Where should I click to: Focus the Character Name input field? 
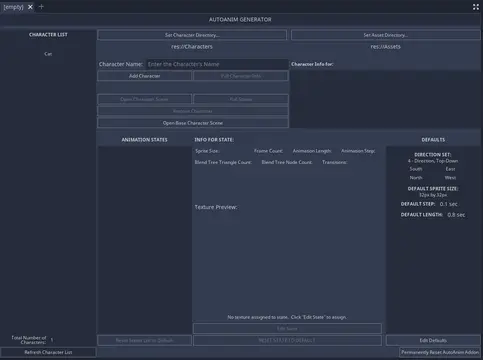(x=217, y=64)
